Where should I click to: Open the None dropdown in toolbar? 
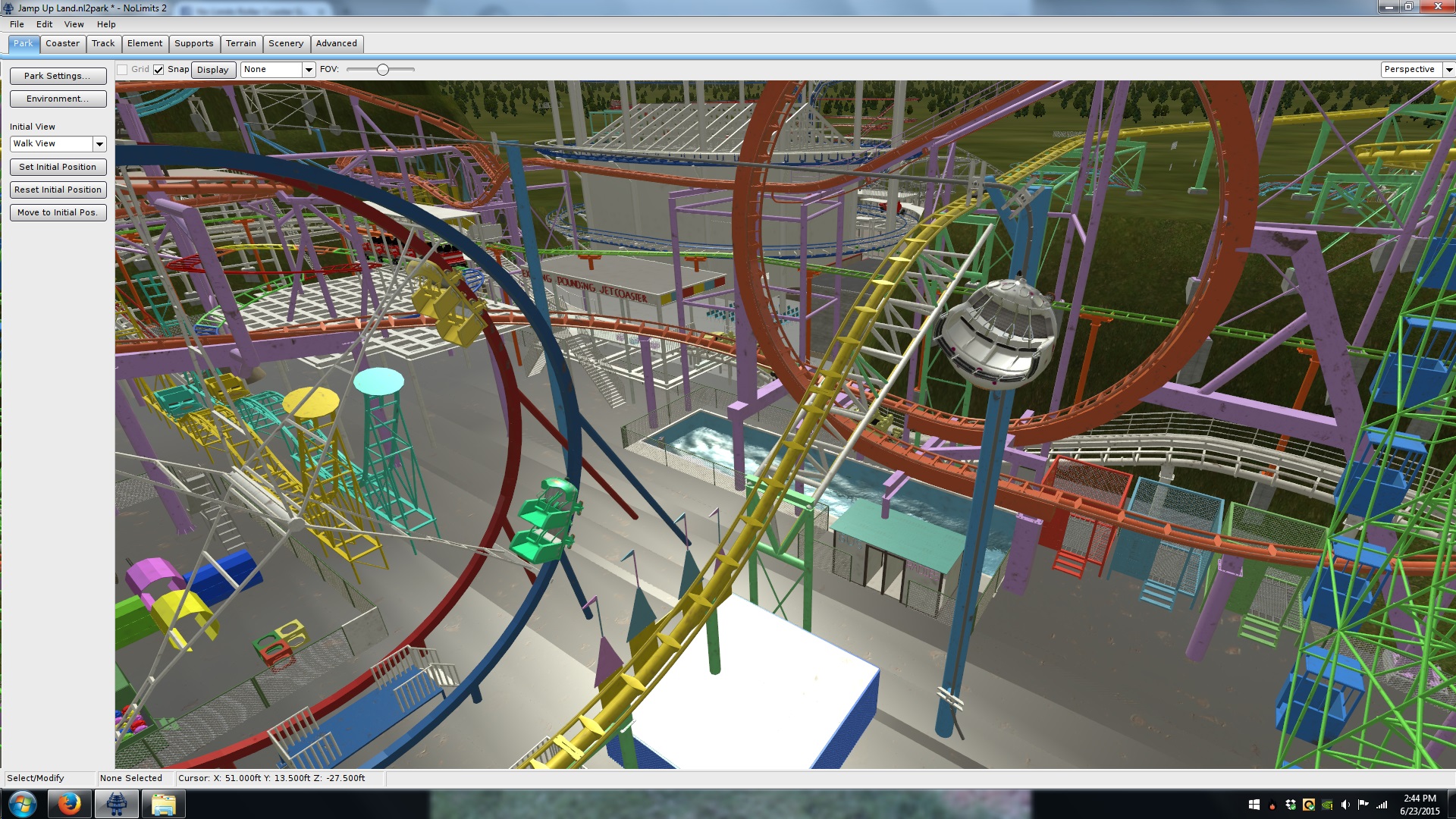(x=308, y=70)
